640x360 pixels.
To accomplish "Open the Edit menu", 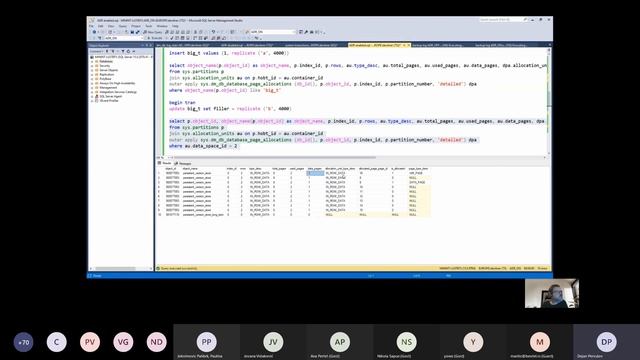I will [x=100, y=26].
